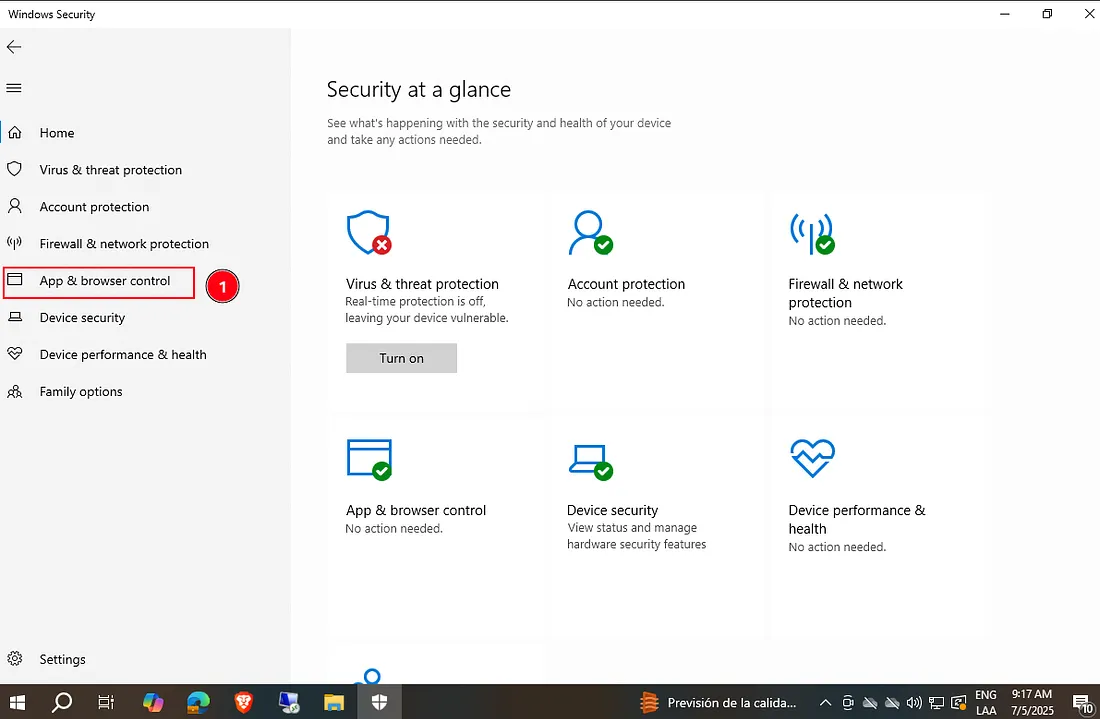Open Family options in the sidebar
This screenshot has width=1100, height=719.
(81, 392)
